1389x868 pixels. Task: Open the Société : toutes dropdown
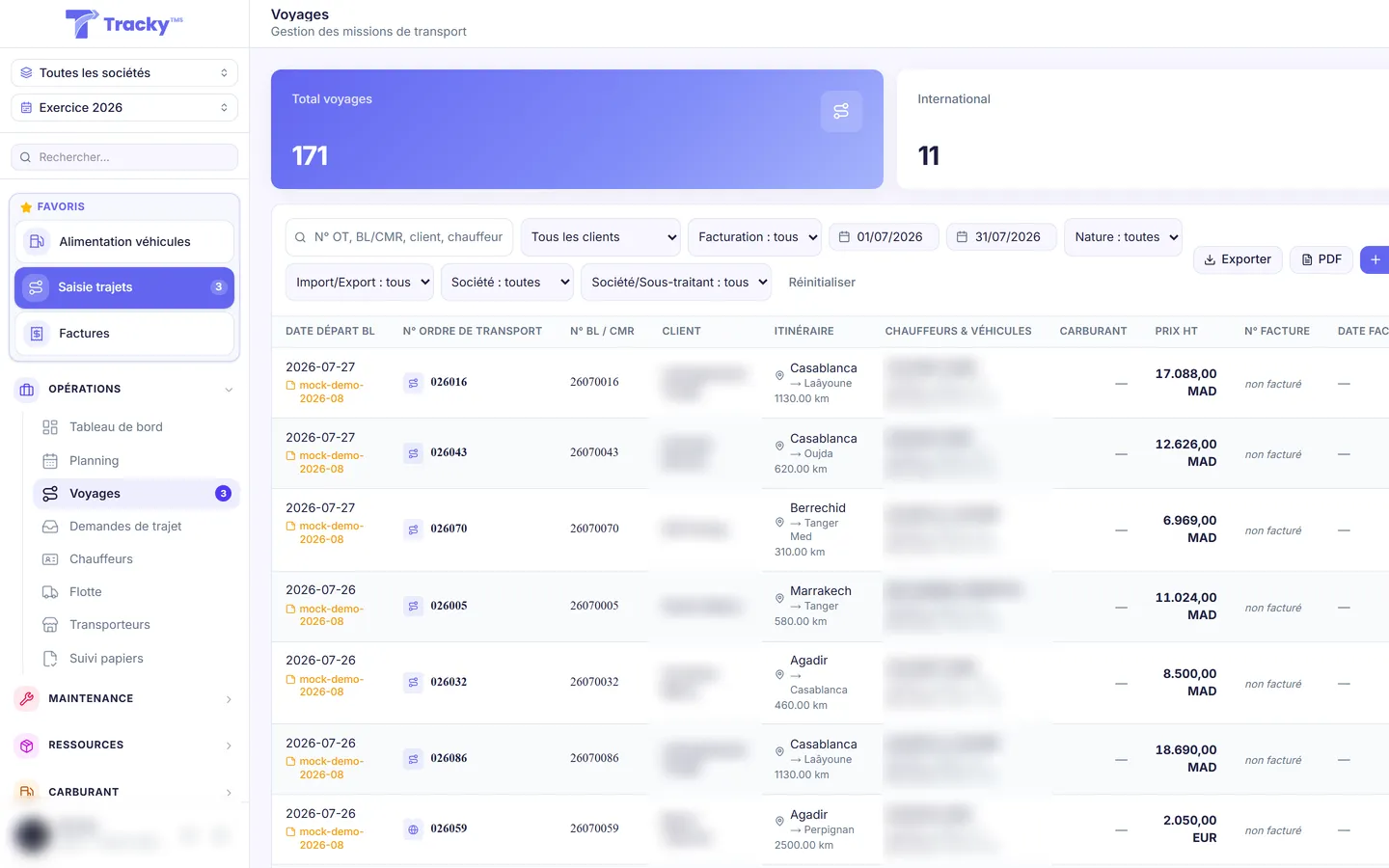click(x=506, y=283)
